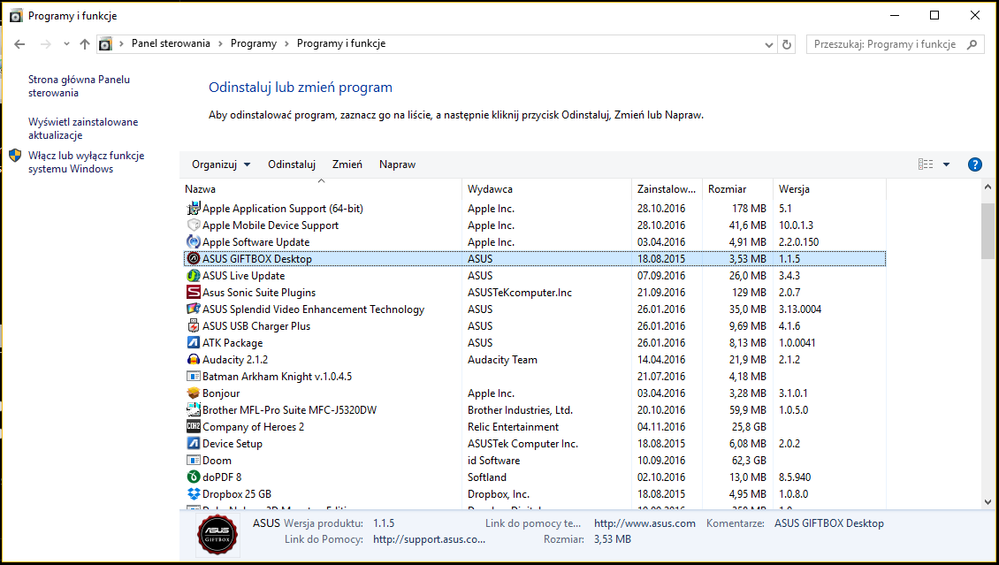999x565 pixels.
Task: Click the ASUS Splendid Video Enhancement icon
Action: point(193,309)
